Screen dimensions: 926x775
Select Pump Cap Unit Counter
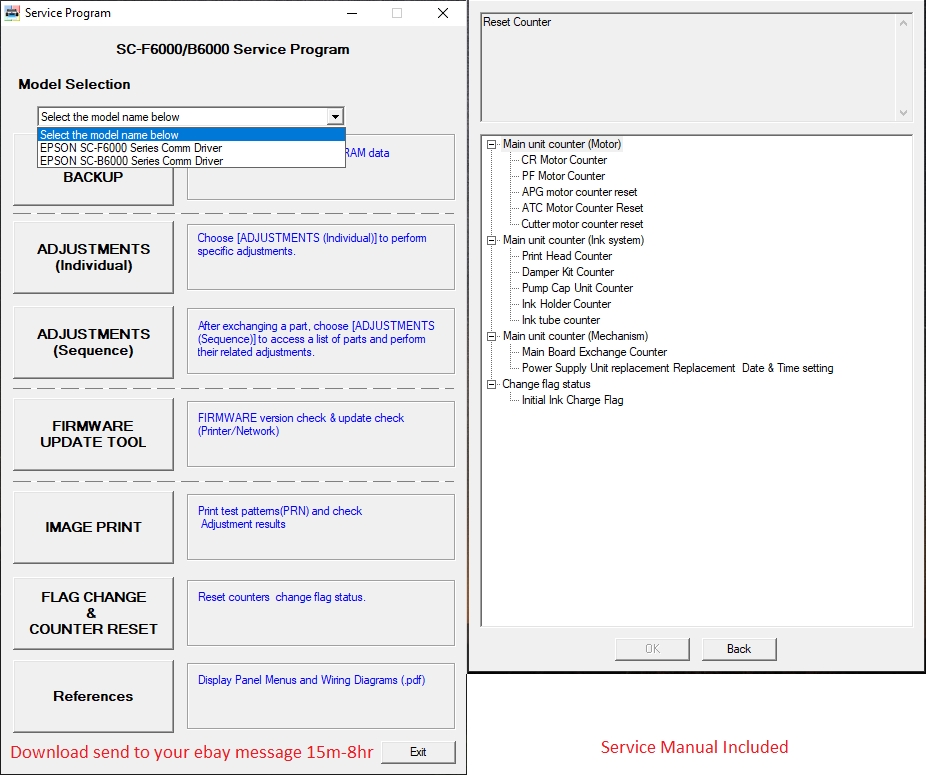click(577, 288)
